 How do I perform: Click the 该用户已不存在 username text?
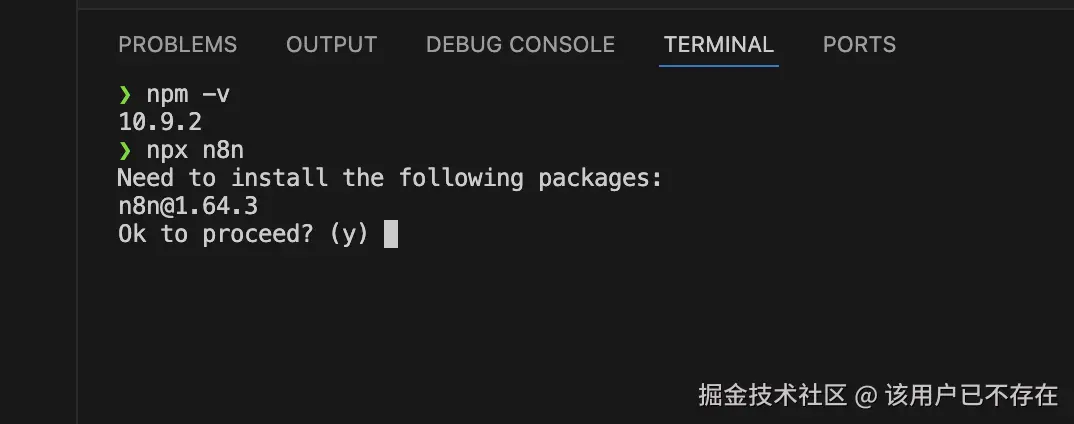[x=971, y=395]
